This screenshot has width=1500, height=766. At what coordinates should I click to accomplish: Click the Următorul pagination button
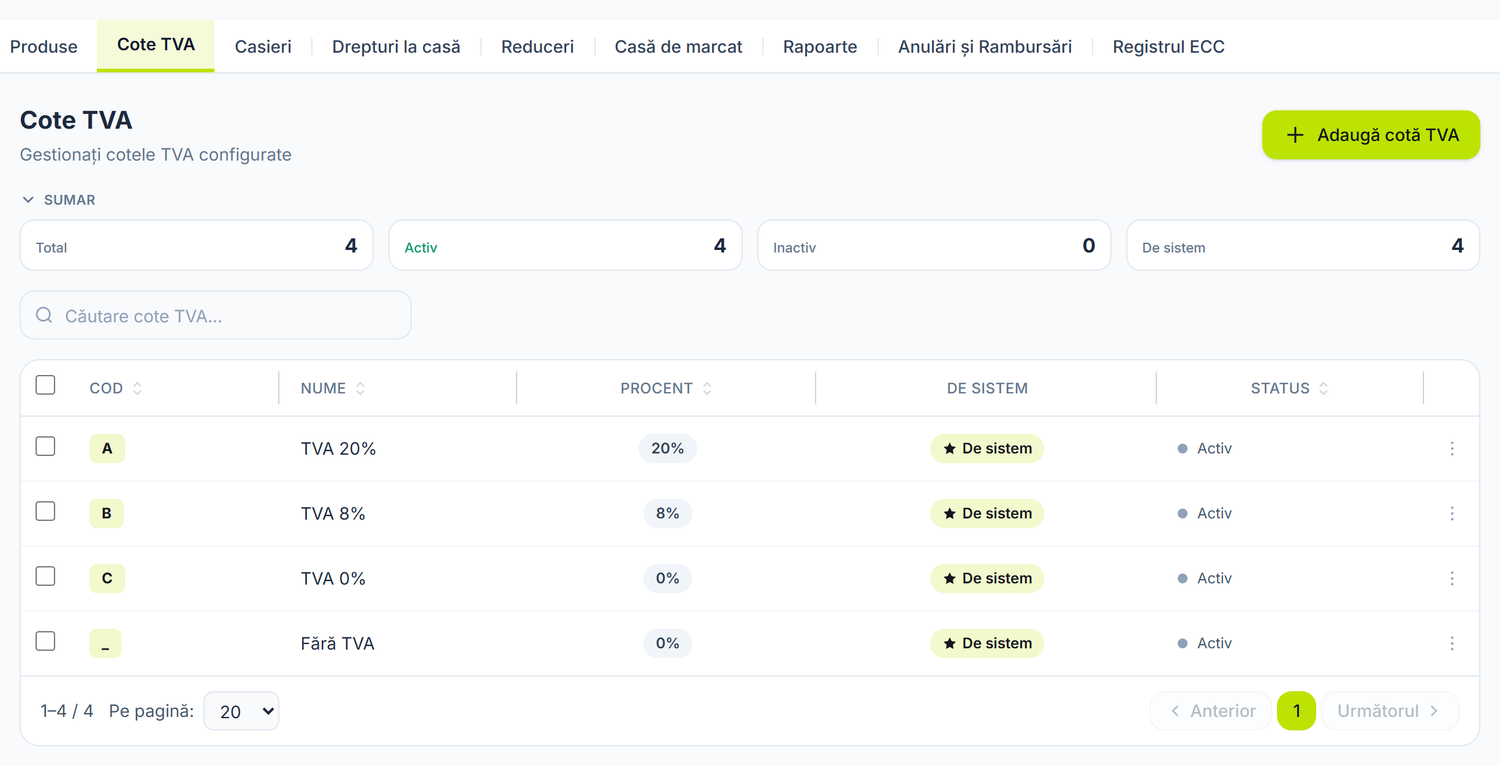pyautogui.click(x=1390, y=711)
